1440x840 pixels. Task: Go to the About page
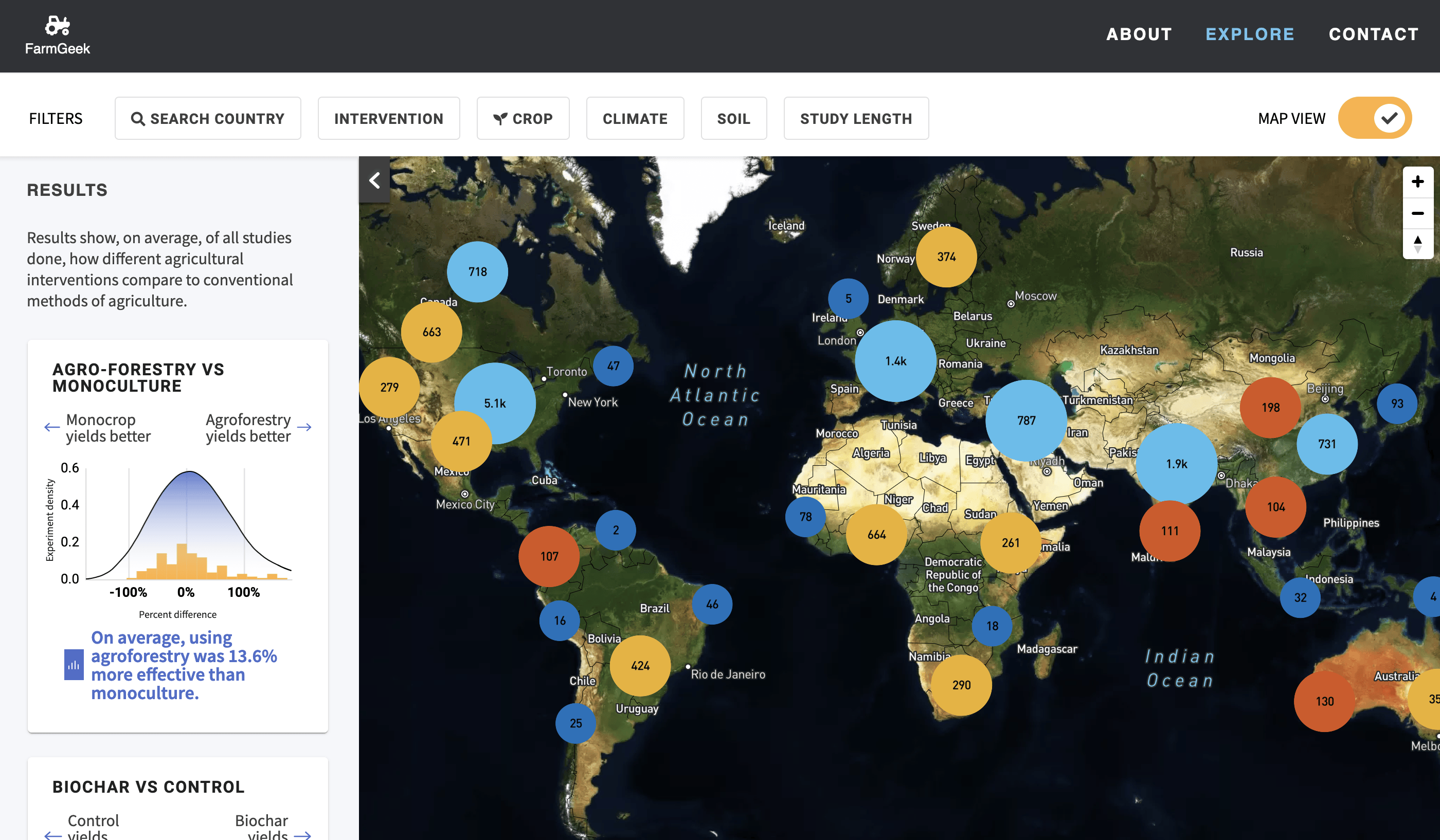(1139, 34)
